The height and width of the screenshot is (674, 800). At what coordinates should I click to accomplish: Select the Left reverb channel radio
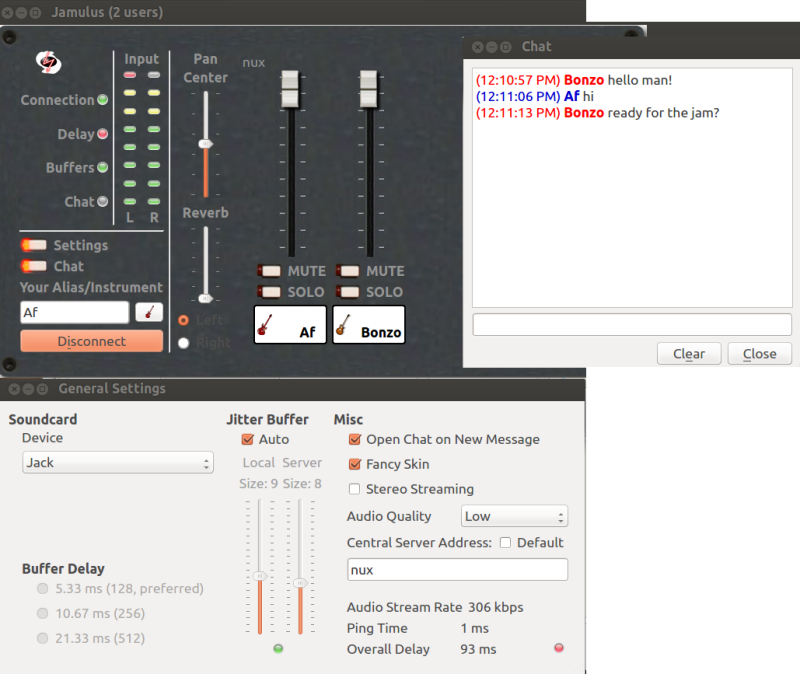tap(184, 320)
